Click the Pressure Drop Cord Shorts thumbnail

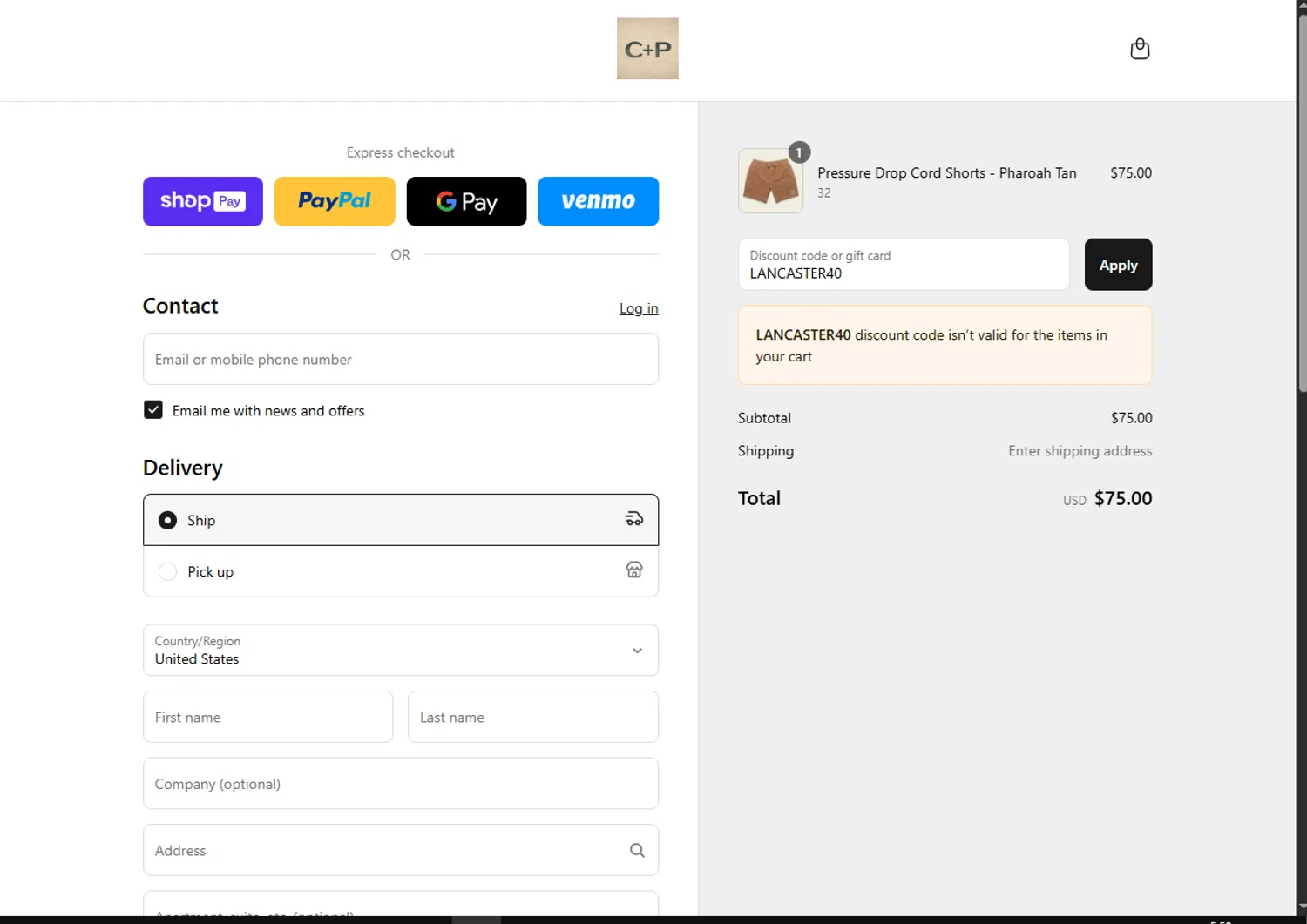(x=770, y=181)
